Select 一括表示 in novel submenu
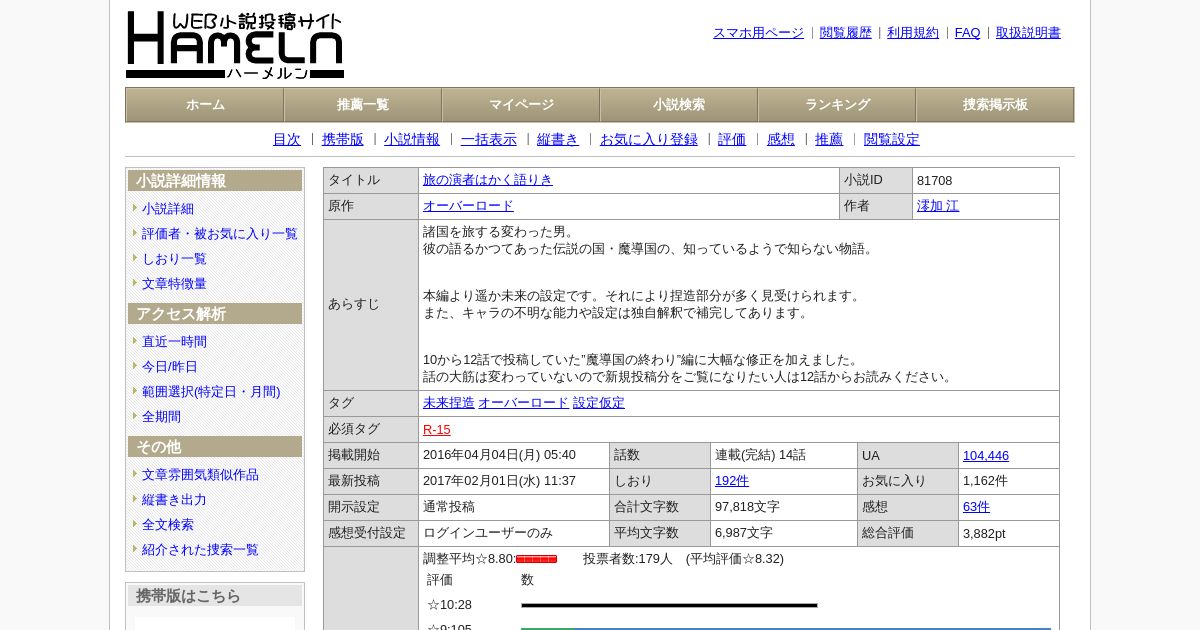The width and height of the screenshot is (1200, 630). [489, 140]
